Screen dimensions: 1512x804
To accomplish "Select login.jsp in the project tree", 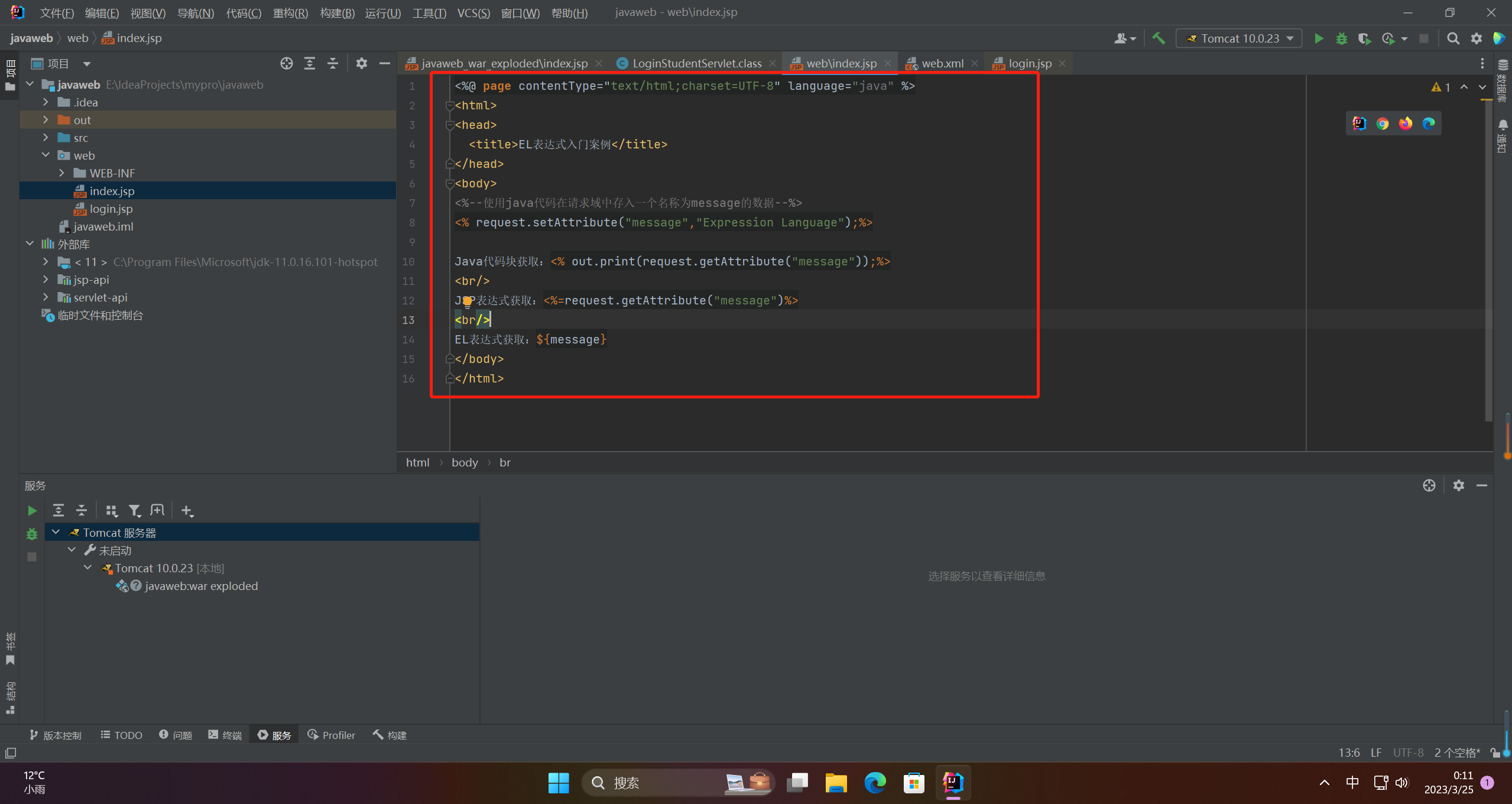I will pos(111,209).
